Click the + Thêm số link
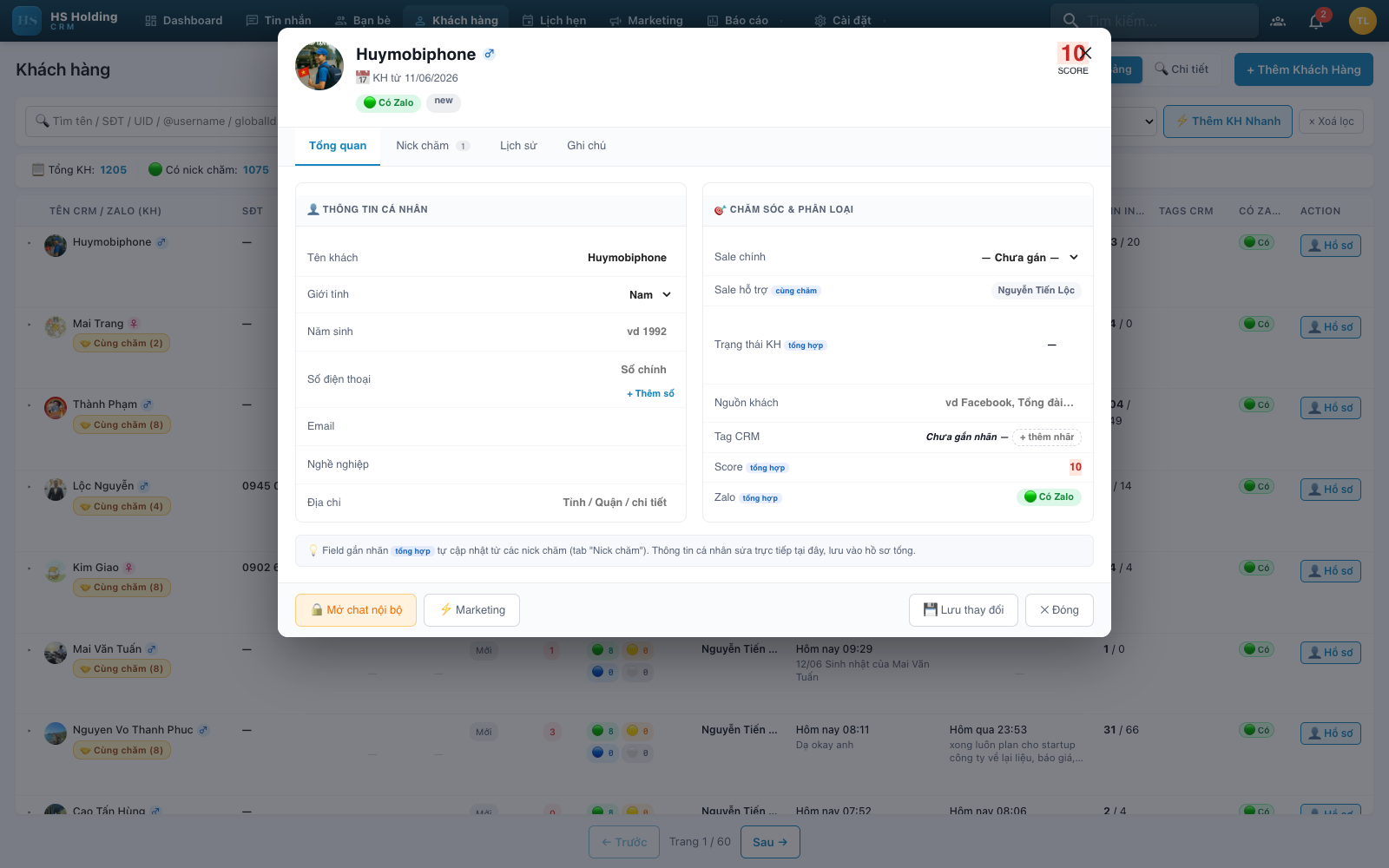Image resolution: width=1389 pixels, height=868 pixels. pyautogui.click(x=650, y=394)
